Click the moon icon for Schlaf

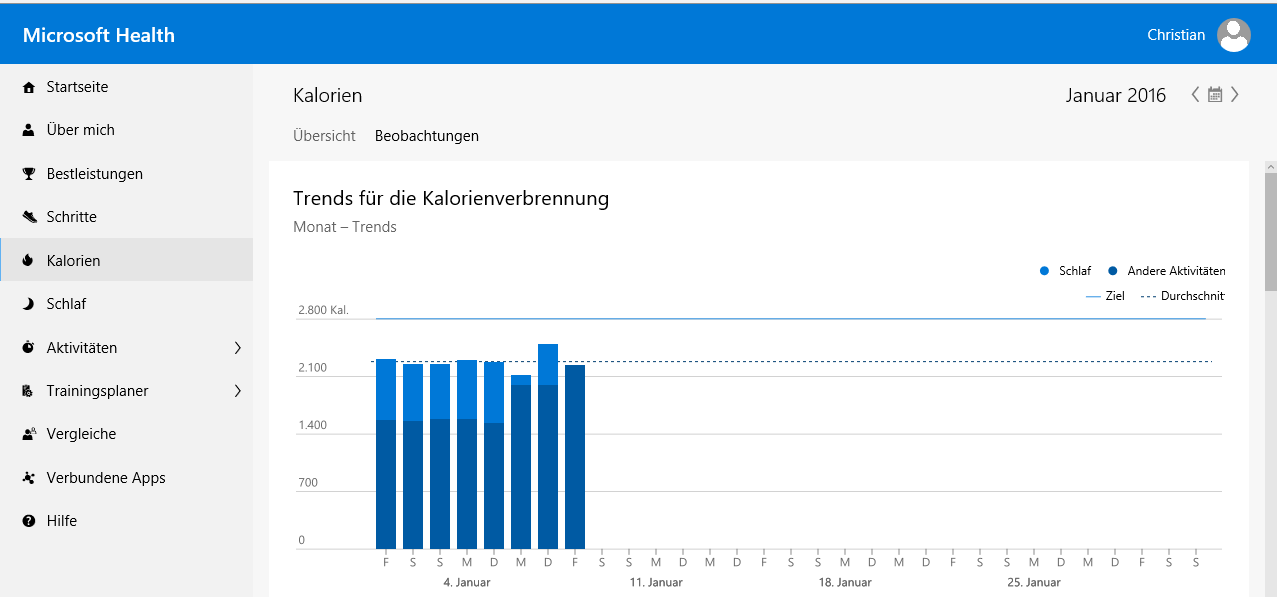tap(28, 304)
